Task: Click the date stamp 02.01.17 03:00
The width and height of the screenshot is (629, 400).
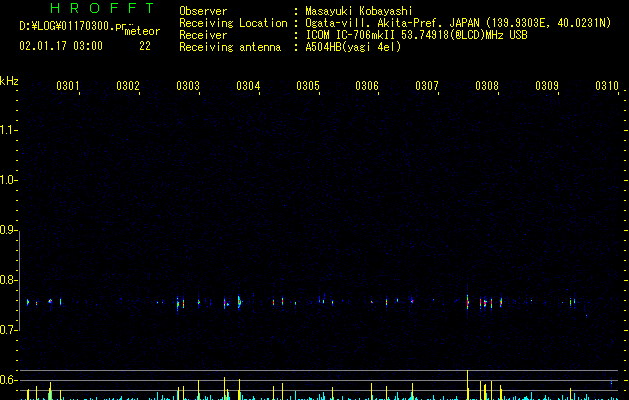Action: point(61,46)
